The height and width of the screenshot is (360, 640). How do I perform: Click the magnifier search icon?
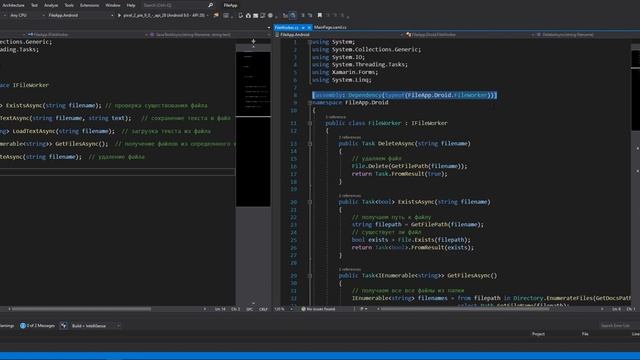211,5
